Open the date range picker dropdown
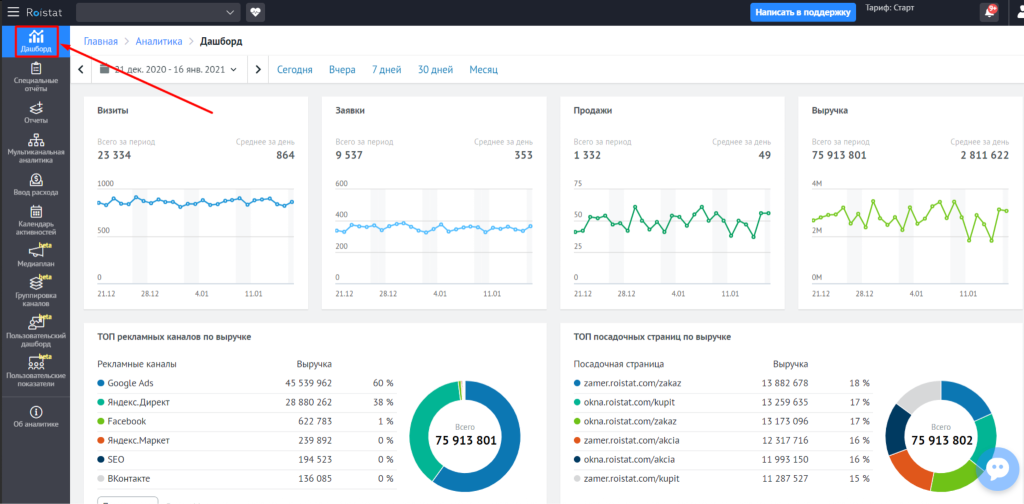The height and width of the screenshot is (504, 1024). point(169,69)
